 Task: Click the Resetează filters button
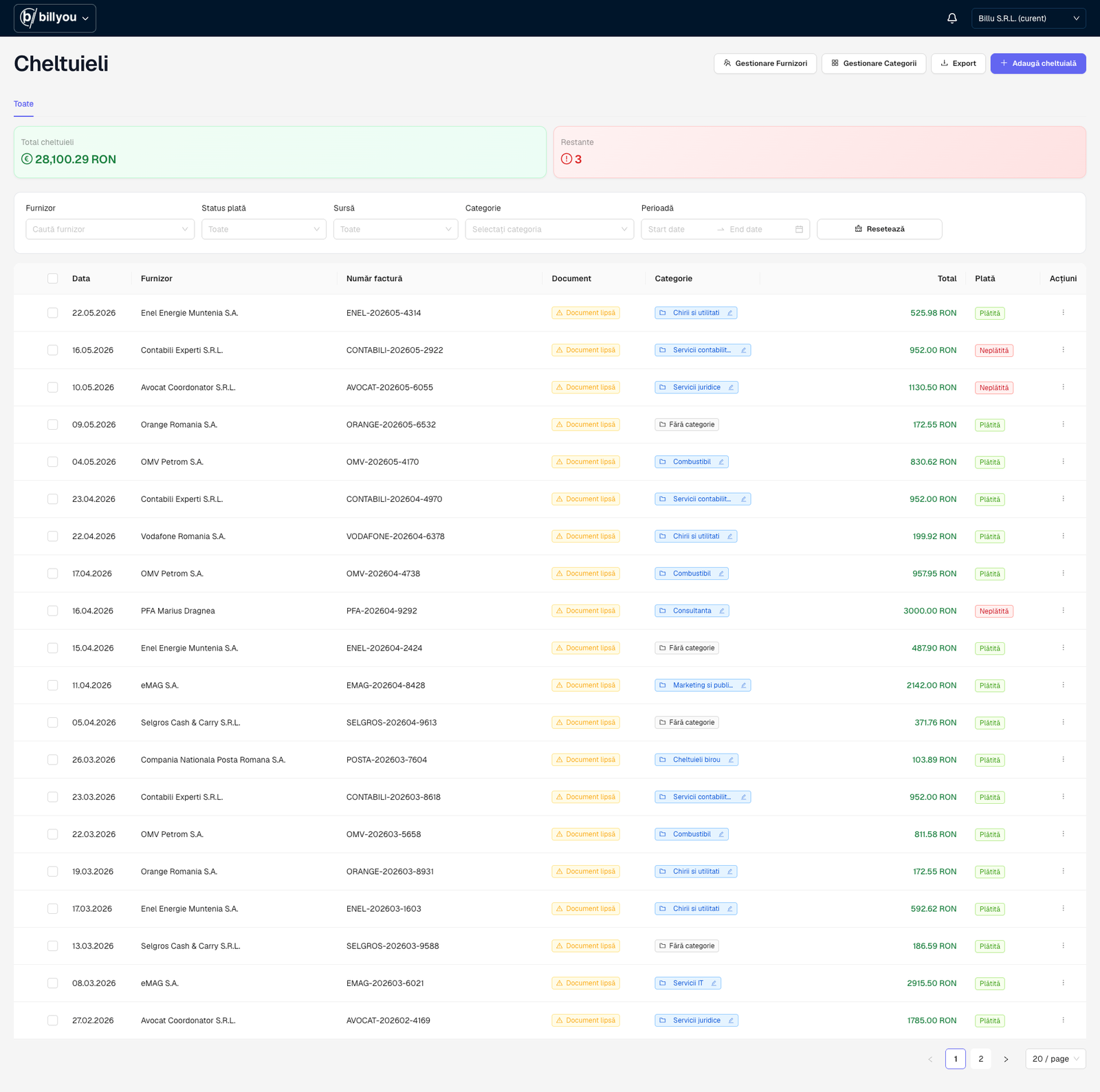click(x=879, y=230)
